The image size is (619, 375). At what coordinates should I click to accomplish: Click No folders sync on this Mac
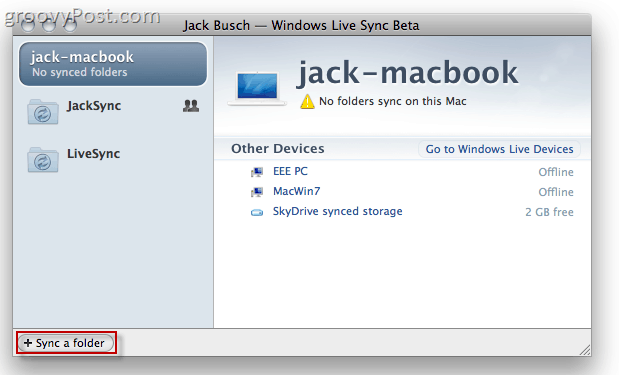[392, 101]
